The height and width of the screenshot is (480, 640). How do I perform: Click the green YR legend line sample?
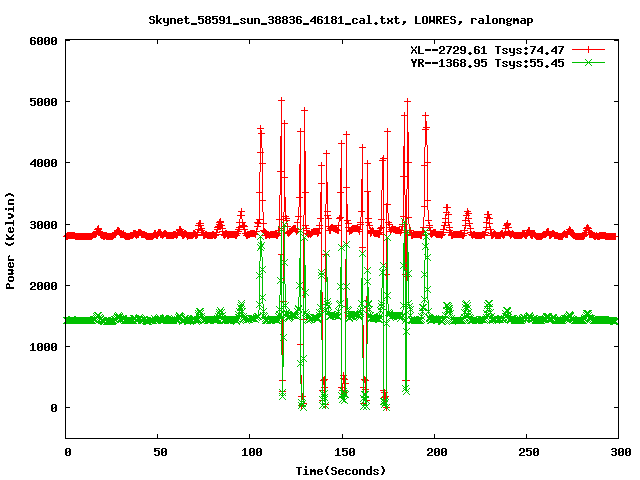point(588,63)
